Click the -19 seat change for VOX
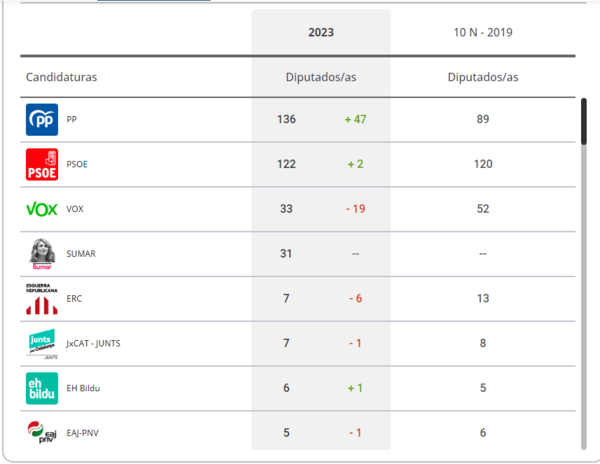600x464 pixels. coord(355,209)
